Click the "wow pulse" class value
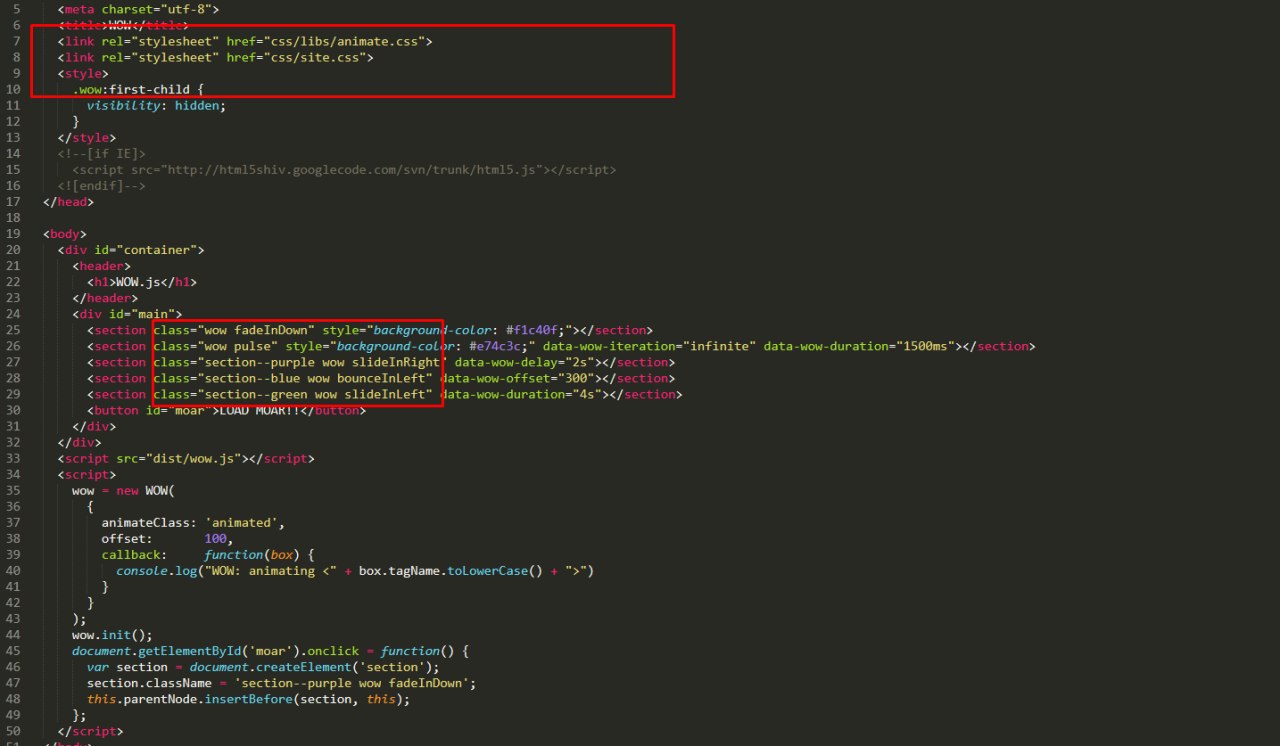The width and height of the screenshot is (1280, 746). click(x=237, y=345)
